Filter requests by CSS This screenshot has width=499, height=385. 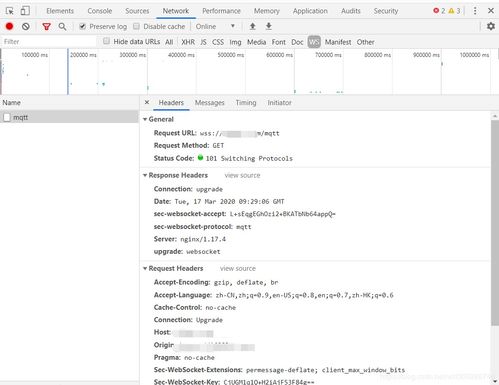218,42
